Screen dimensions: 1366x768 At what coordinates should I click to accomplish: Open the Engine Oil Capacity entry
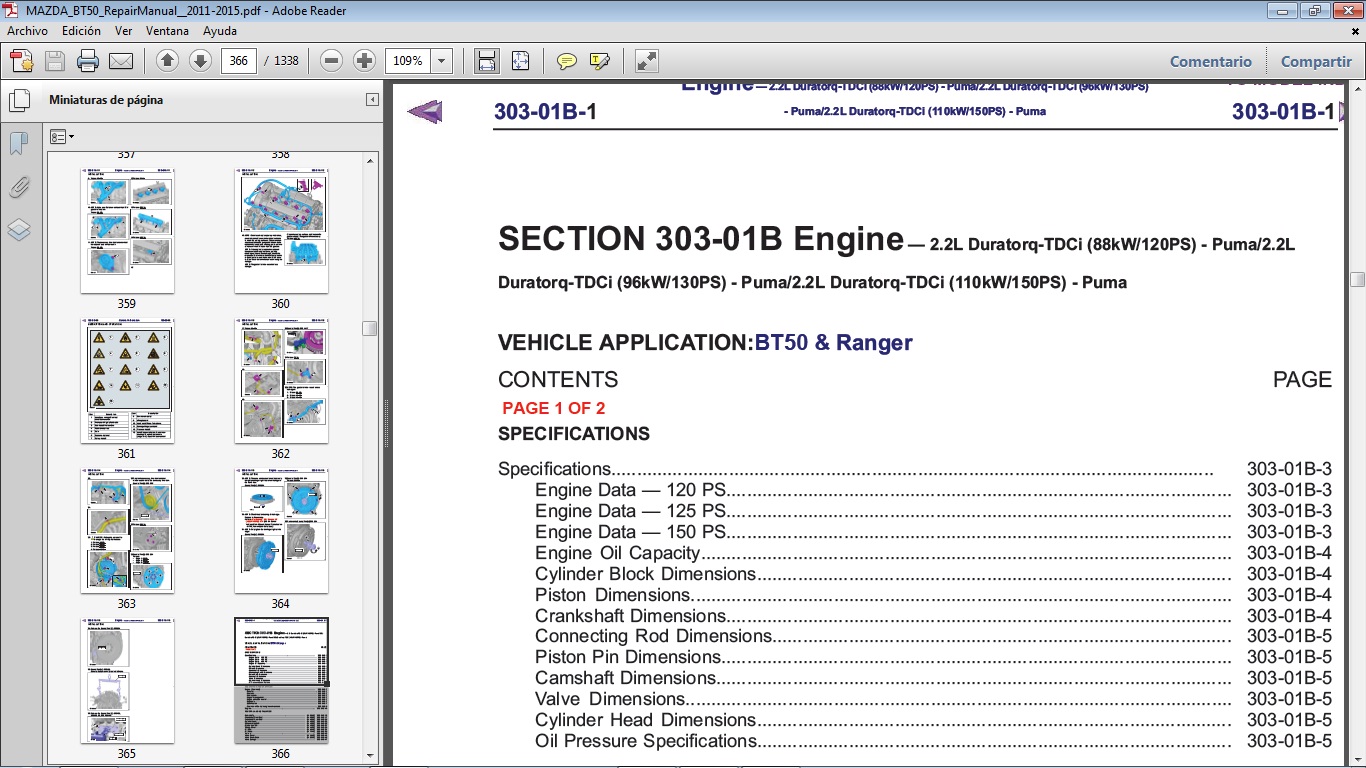[933, 553]
